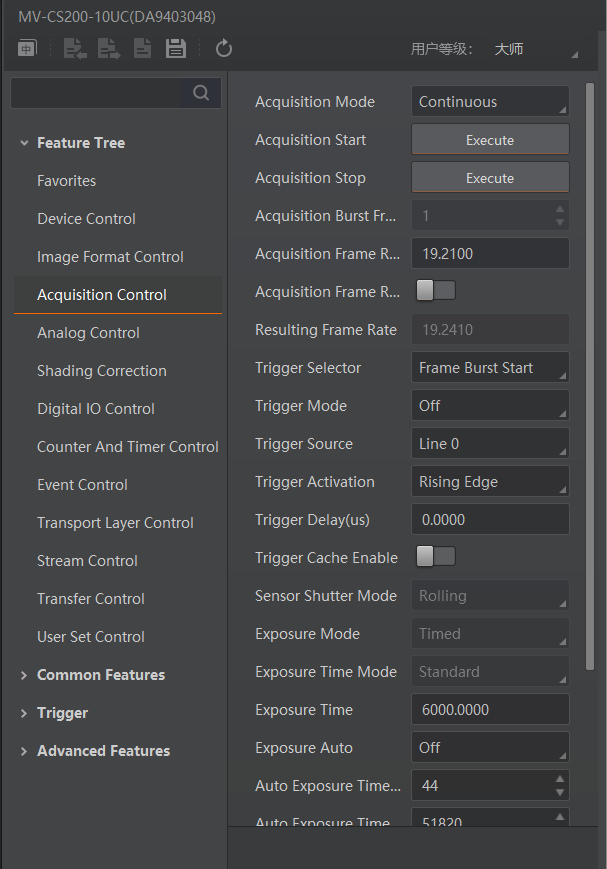Open the Trigger Activation dropdown showing Rising Edge
Viewport: 607px width, 869px height.
pos(490,482)
